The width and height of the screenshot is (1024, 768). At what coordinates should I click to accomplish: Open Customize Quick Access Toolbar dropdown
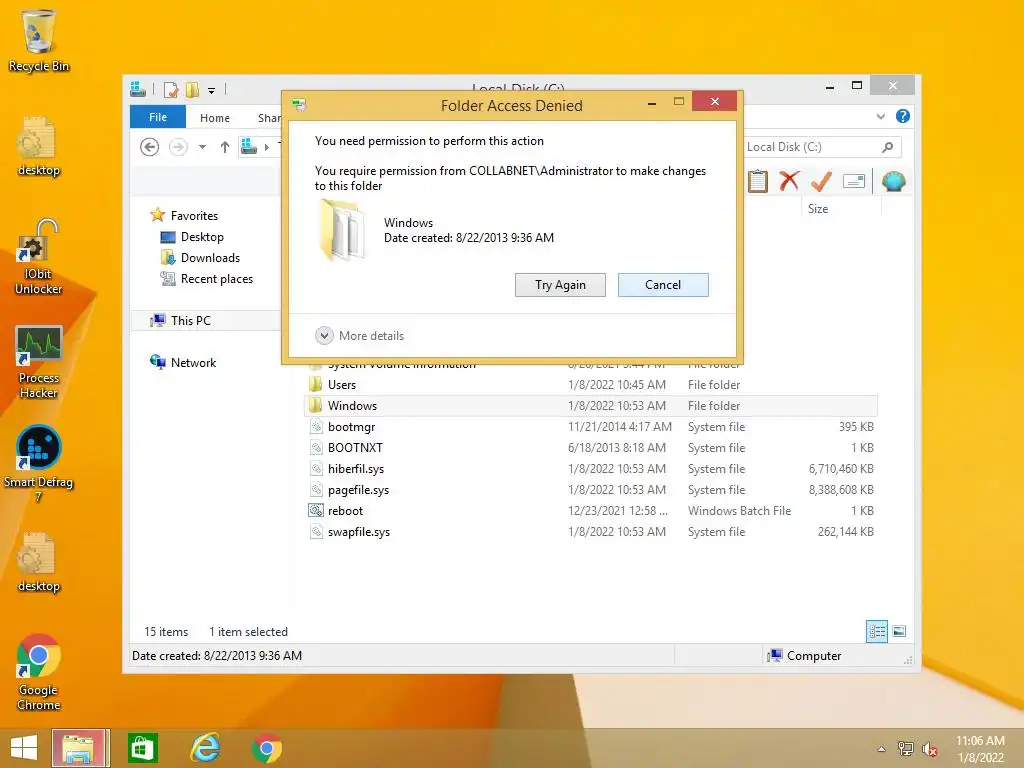(212, 90)
